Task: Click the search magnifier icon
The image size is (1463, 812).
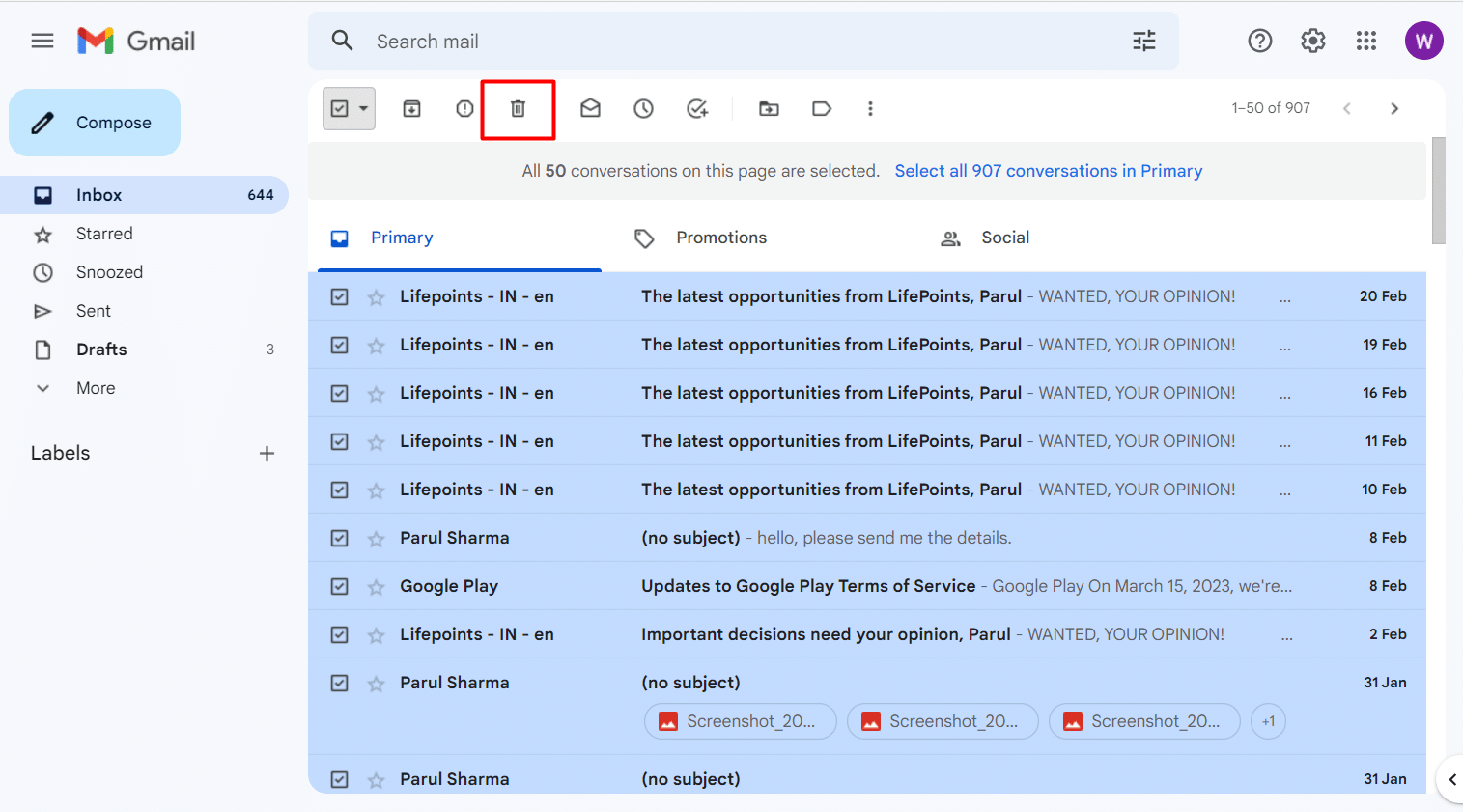Action: [x=342, y=41]
